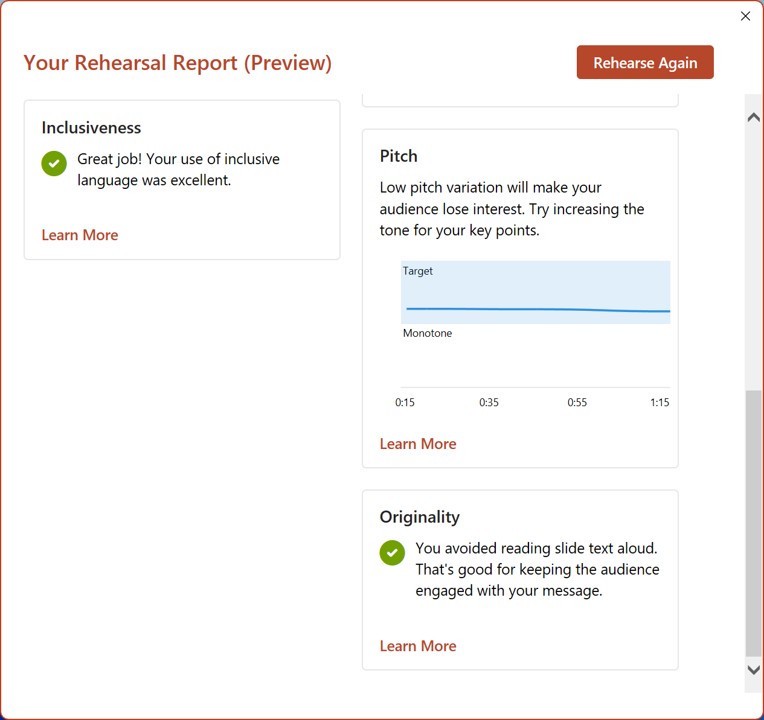Click the Rehearse Again button
764x720 pixels.
pyautogui.click(x=645, y=62)
